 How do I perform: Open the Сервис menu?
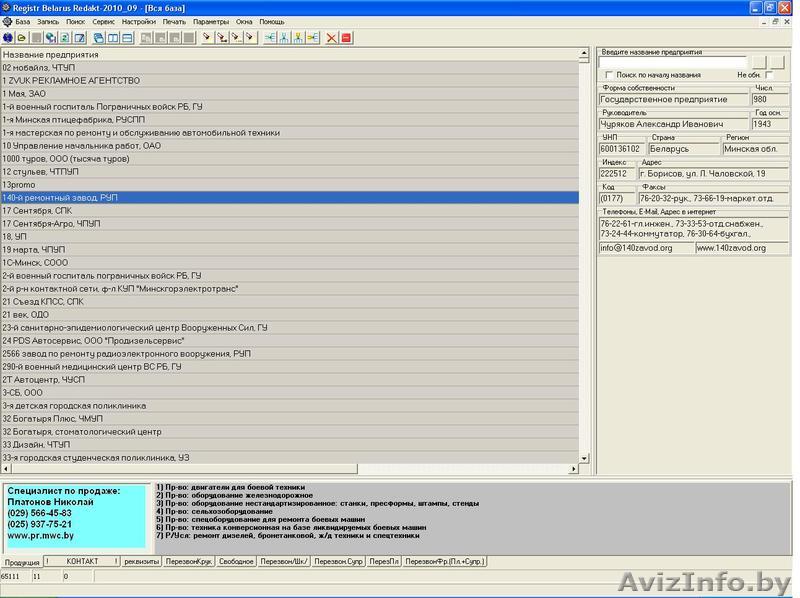(x=103, y=21)
